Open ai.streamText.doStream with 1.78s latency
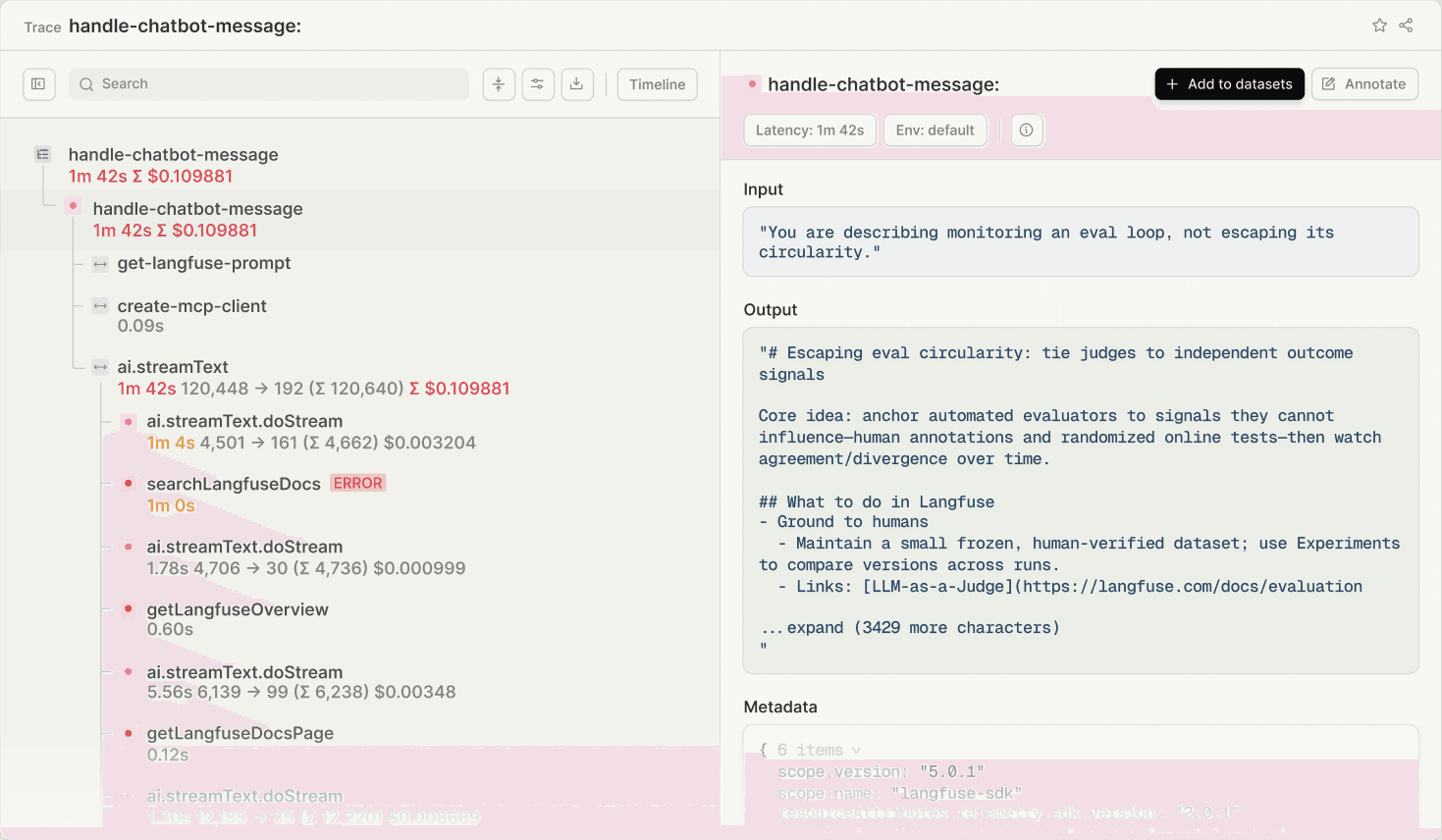Image resolution: width=1442 pixels, height=840 pixels. point(245,547)
